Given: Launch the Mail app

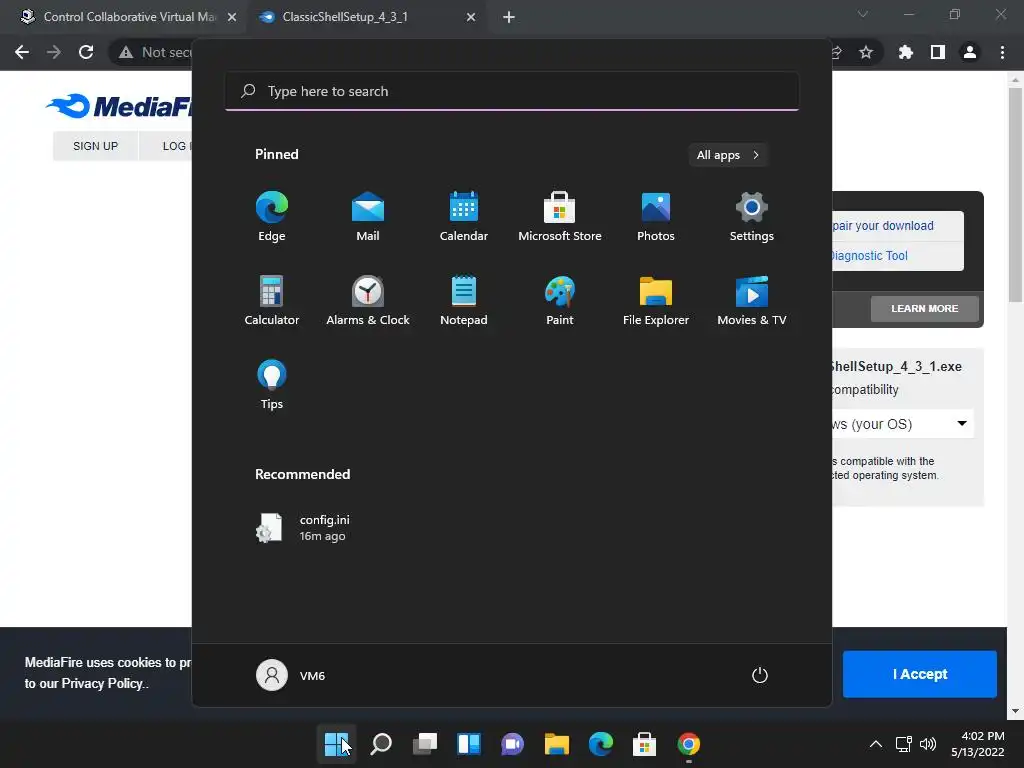Looking at the screenshot, I should [x=368, y=217].
